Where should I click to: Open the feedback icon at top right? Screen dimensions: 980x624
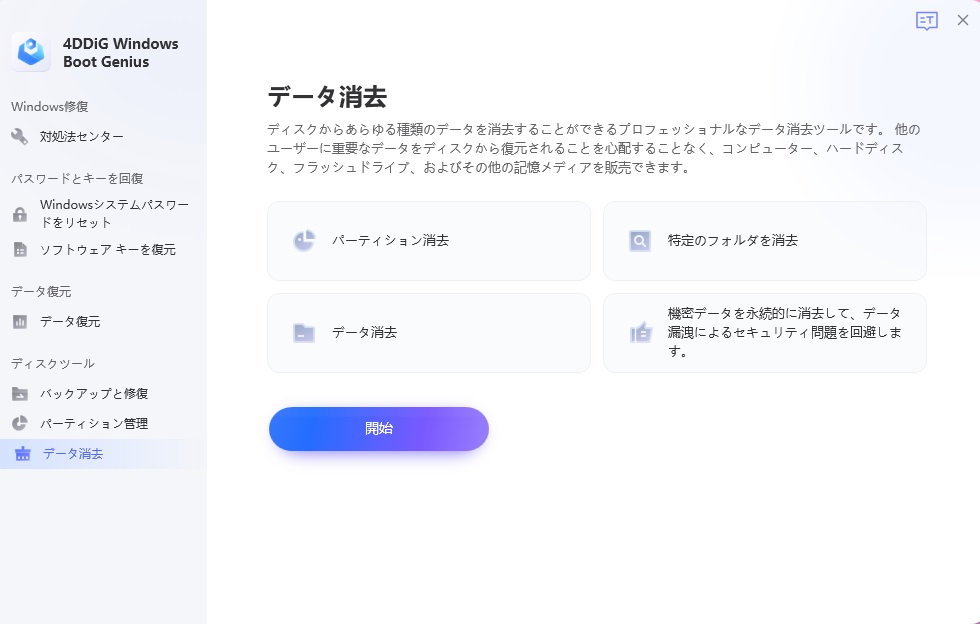pyautogui.click(x=927, y=21)
